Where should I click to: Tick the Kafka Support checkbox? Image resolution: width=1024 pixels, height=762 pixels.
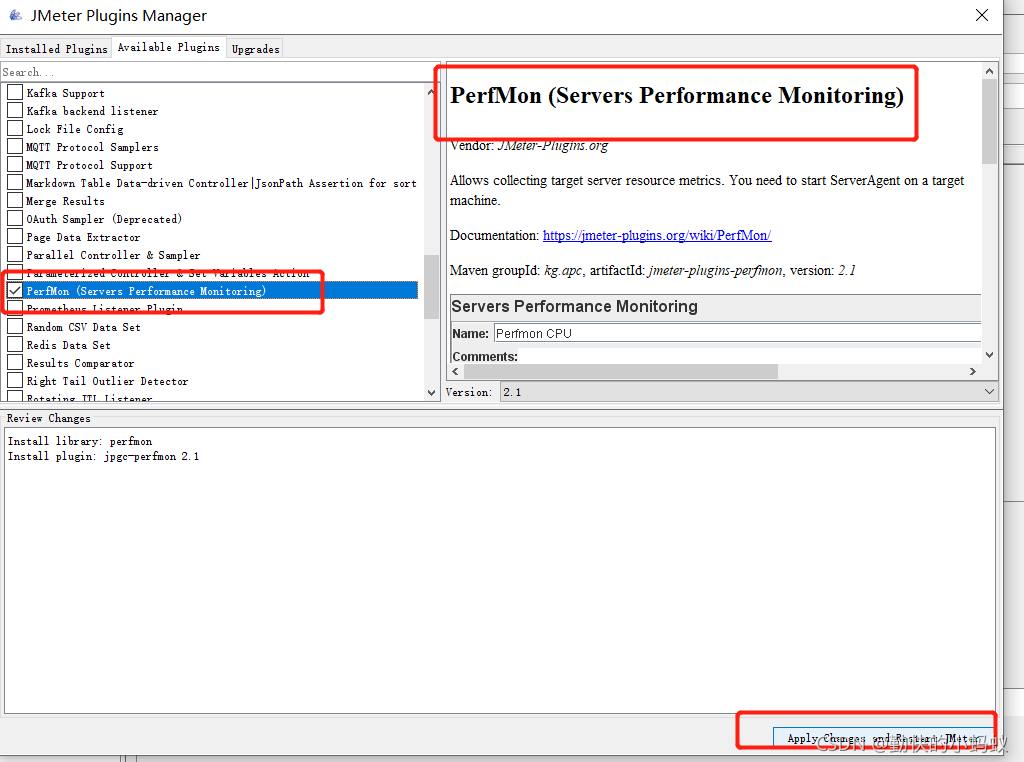(15, 93)
